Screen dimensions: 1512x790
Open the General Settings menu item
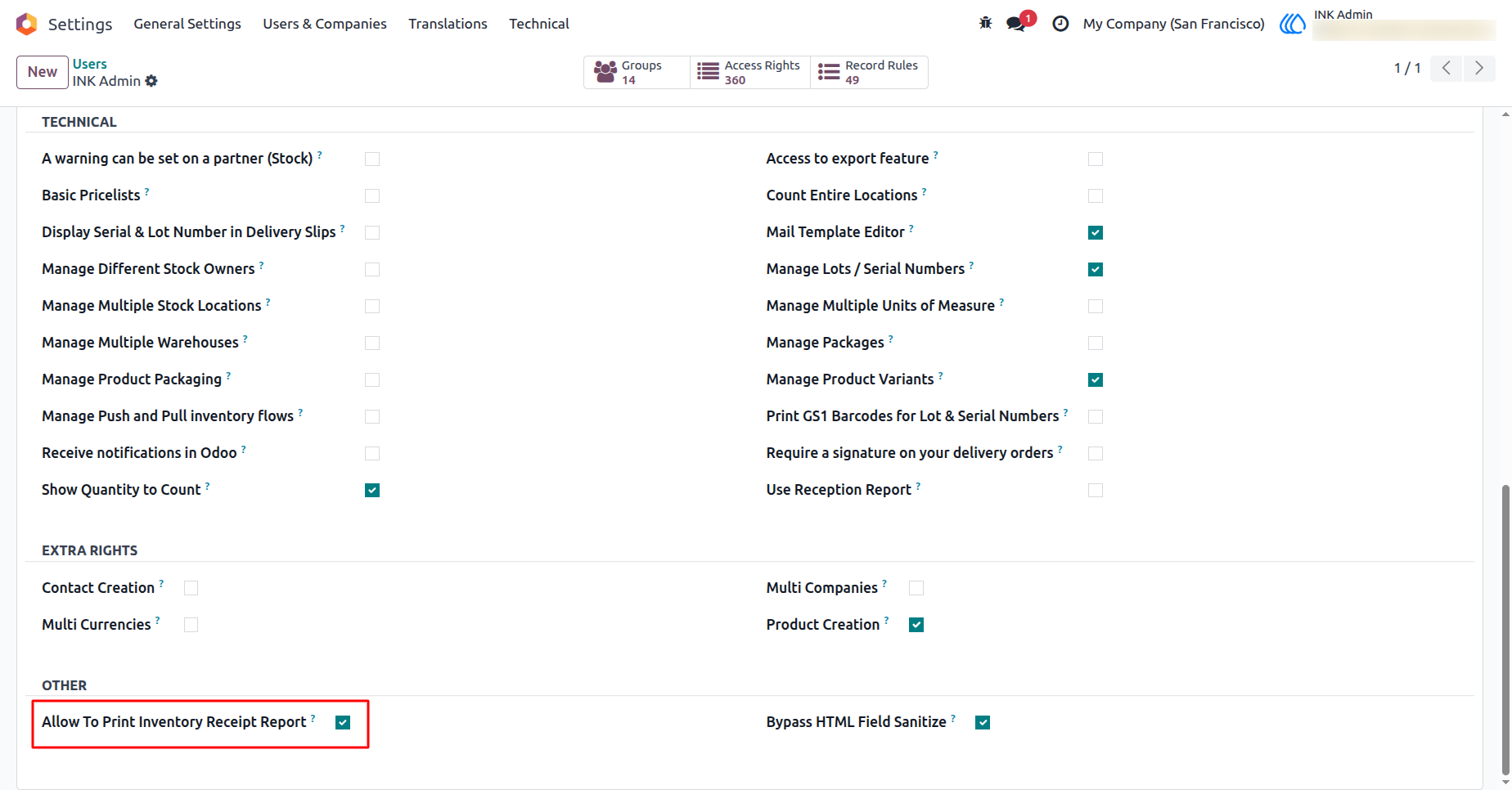(x=187, y=24)
